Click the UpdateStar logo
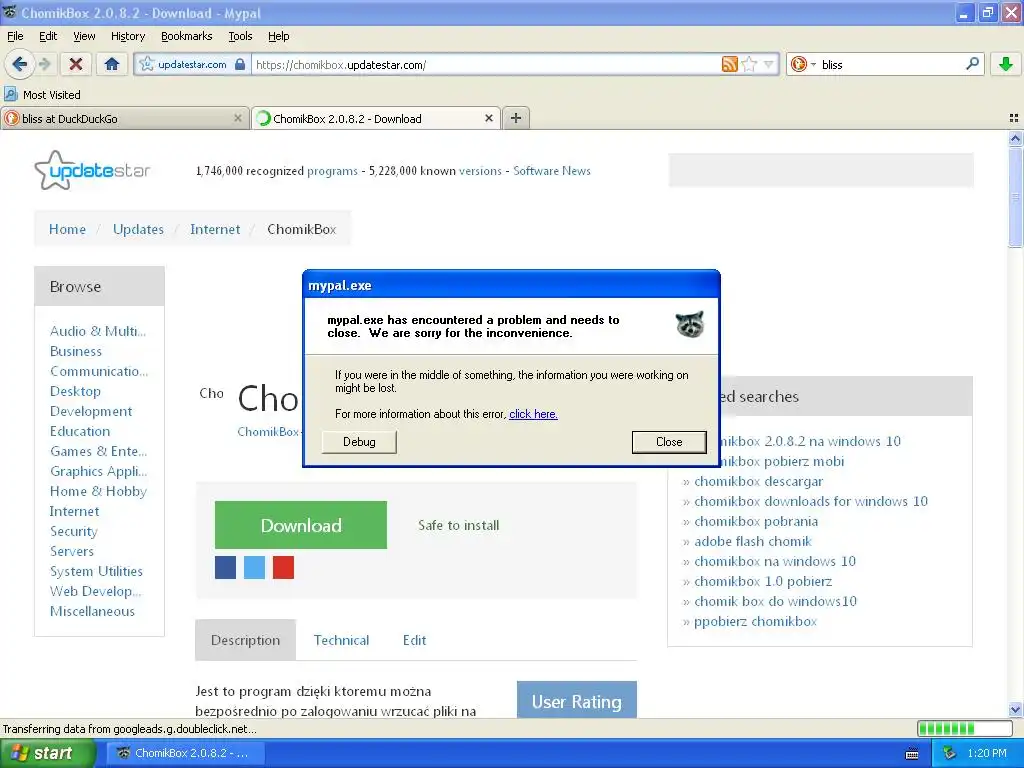Viewport: 1024px width, 768px height. (92, 170)
